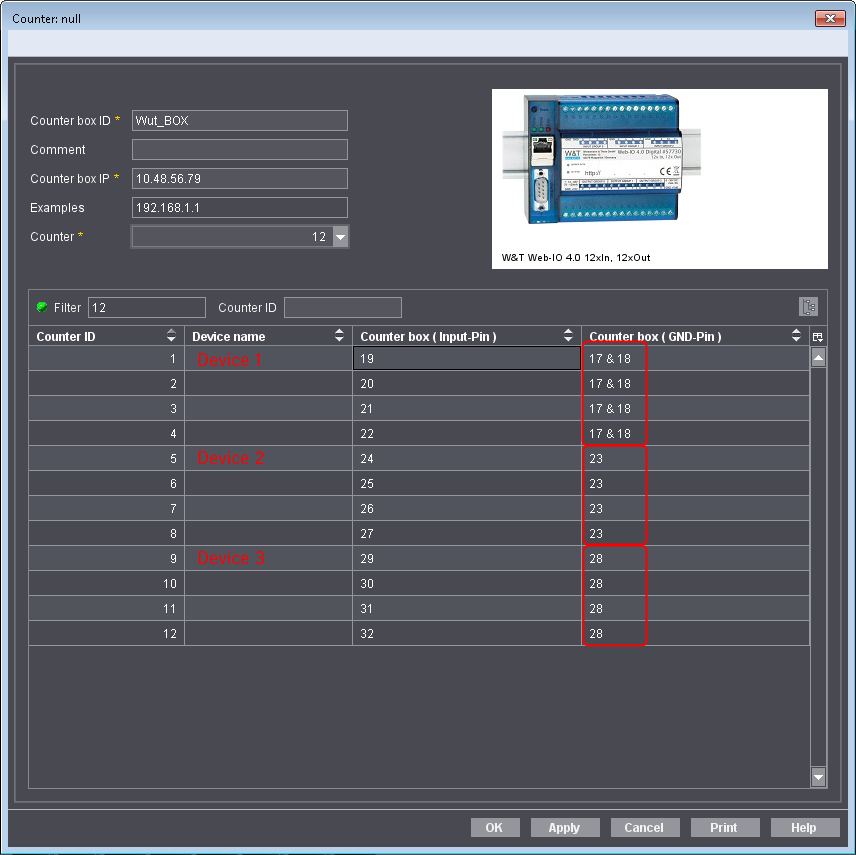This screenshot has width=856, height=855.
Task: Open Help from the dialog buttons
Action: coord(804,827)
